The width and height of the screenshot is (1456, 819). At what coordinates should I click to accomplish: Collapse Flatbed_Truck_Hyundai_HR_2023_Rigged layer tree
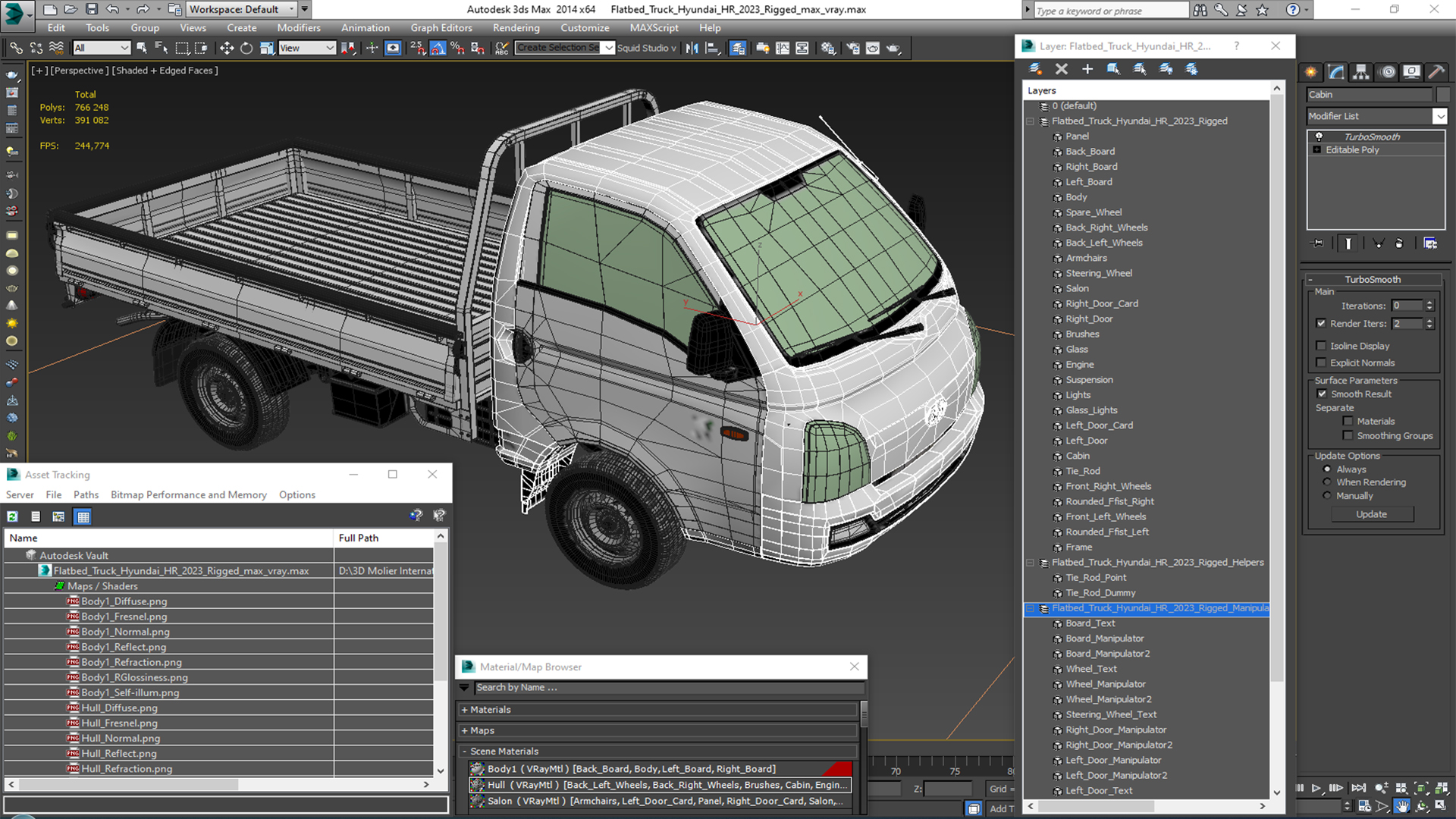[1031, 121]
